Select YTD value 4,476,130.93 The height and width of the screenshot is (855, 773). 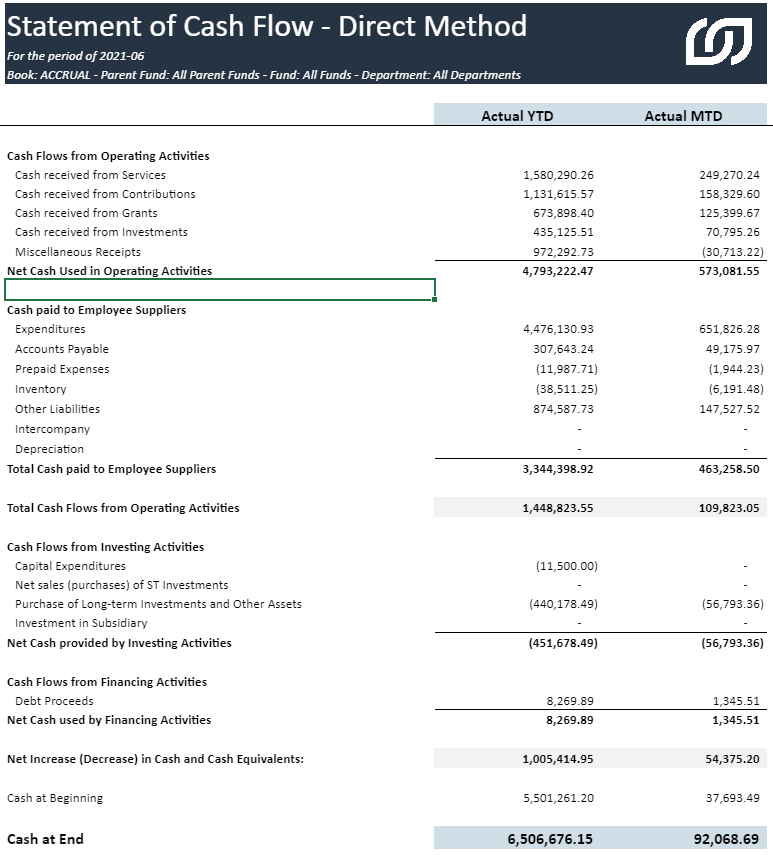tap(558, 329)
